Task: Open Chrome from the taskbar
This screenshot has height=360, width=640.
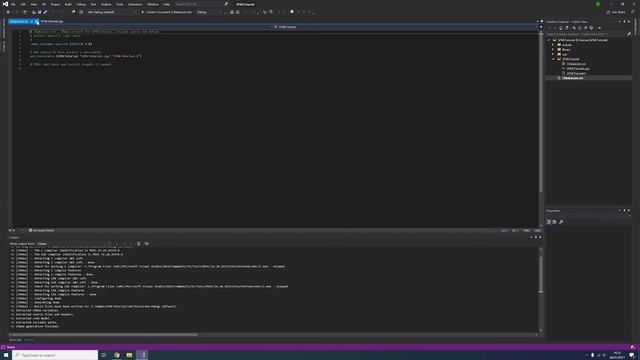Action: click(117, 355)
